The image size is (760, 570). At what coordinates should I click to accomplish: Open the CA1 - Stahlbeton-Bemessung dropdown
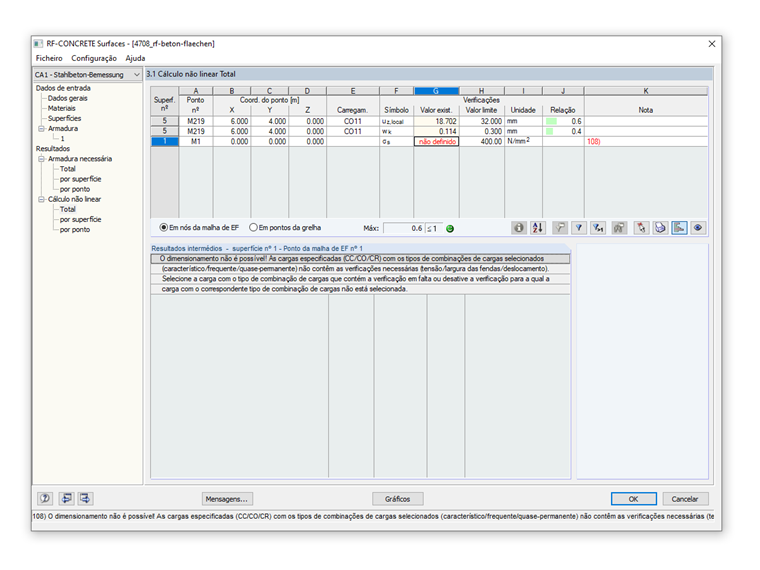87,75
